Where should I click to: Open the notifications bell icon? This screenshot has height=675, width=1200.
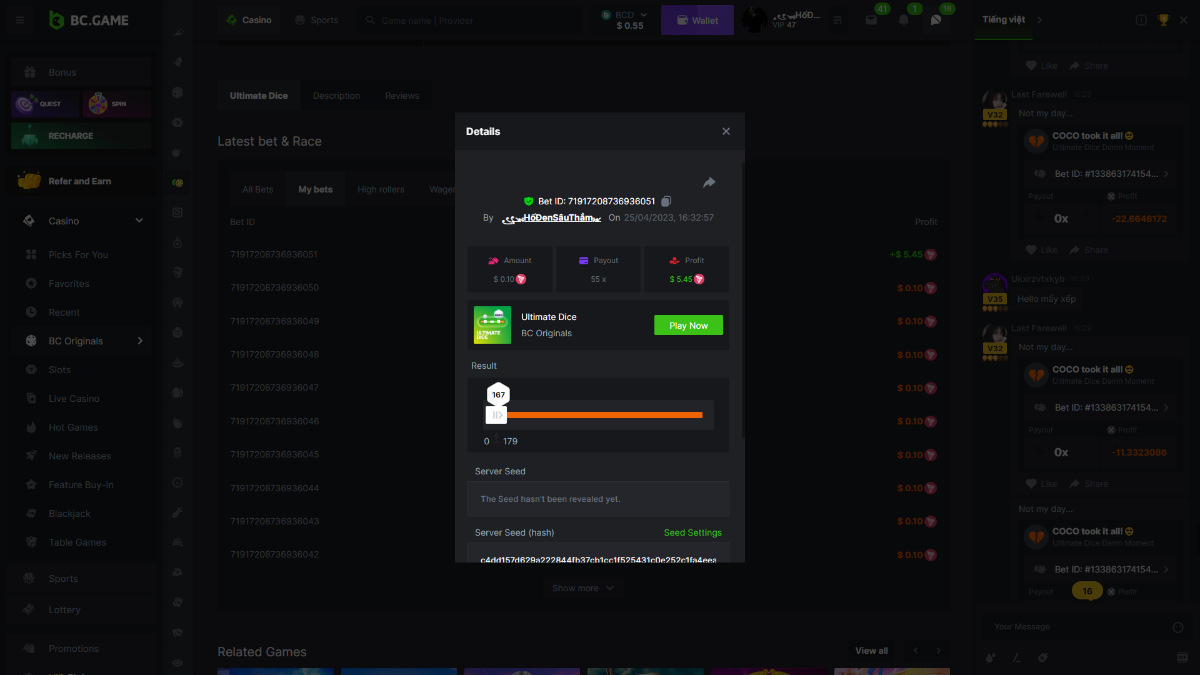pos(904,20)
